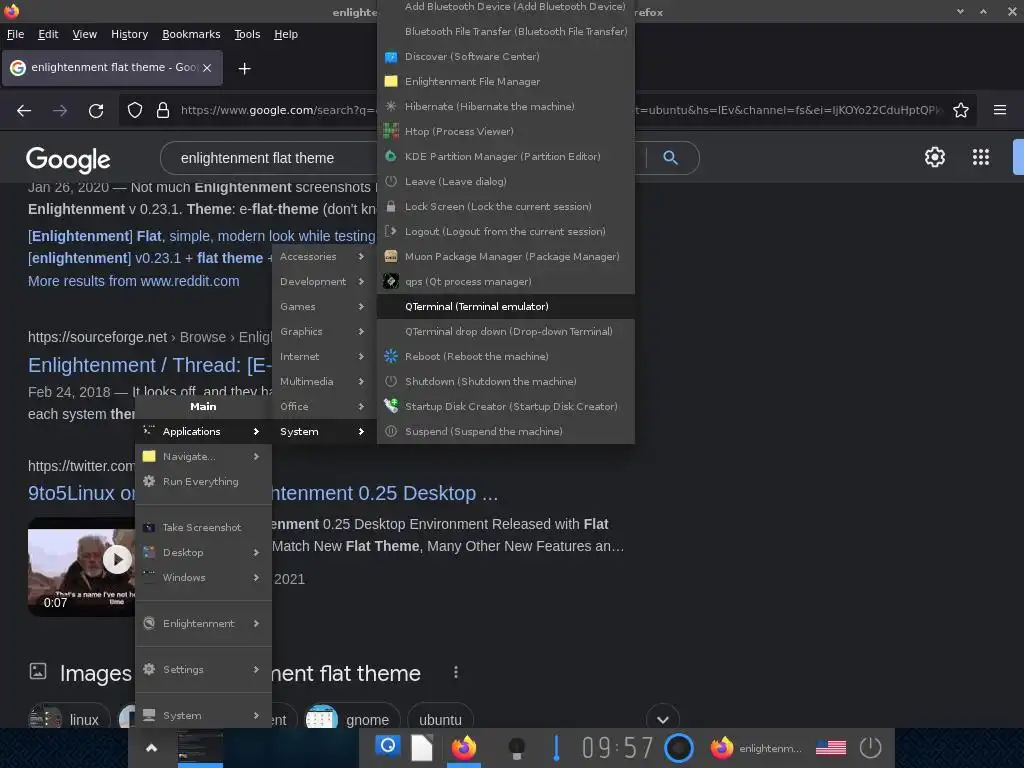Screen dimensions: 1024x768
Task: Bookmark page with the star icon
Action: pyautogui.click(x=961, y=110)
